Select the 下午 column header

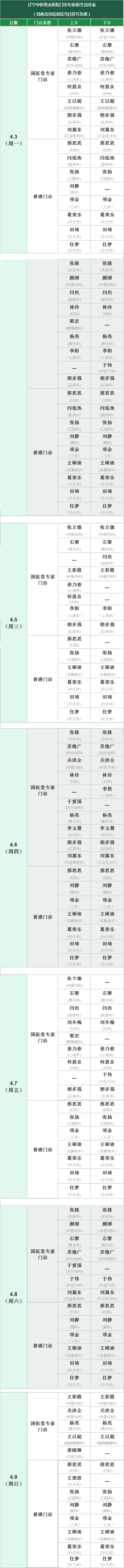107,23
